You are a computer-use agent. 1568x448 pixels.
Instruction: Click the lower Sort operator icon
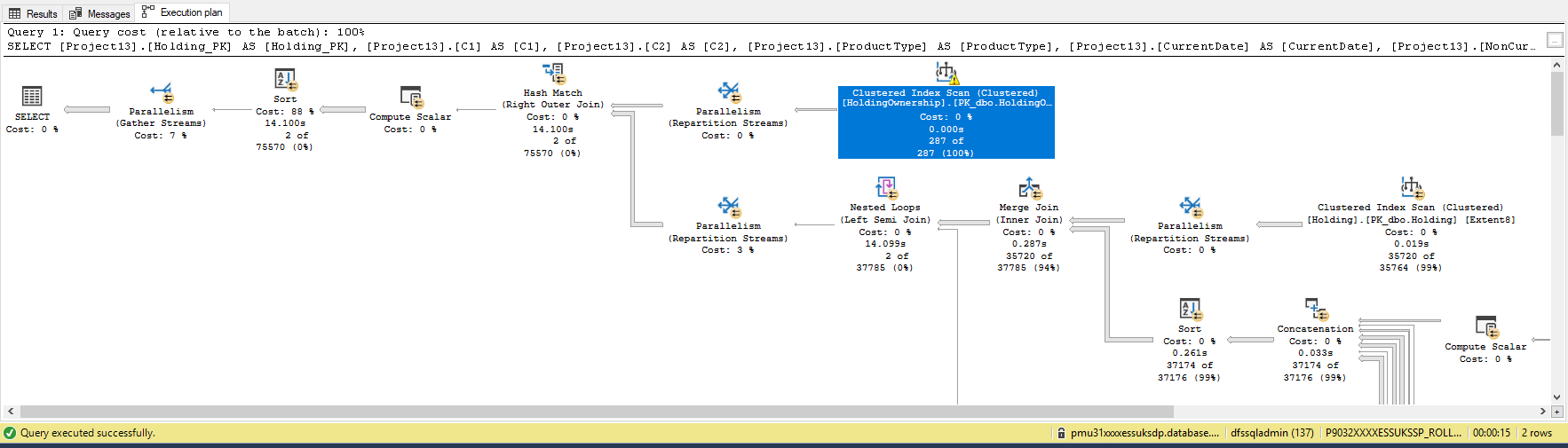point(1190,310)
